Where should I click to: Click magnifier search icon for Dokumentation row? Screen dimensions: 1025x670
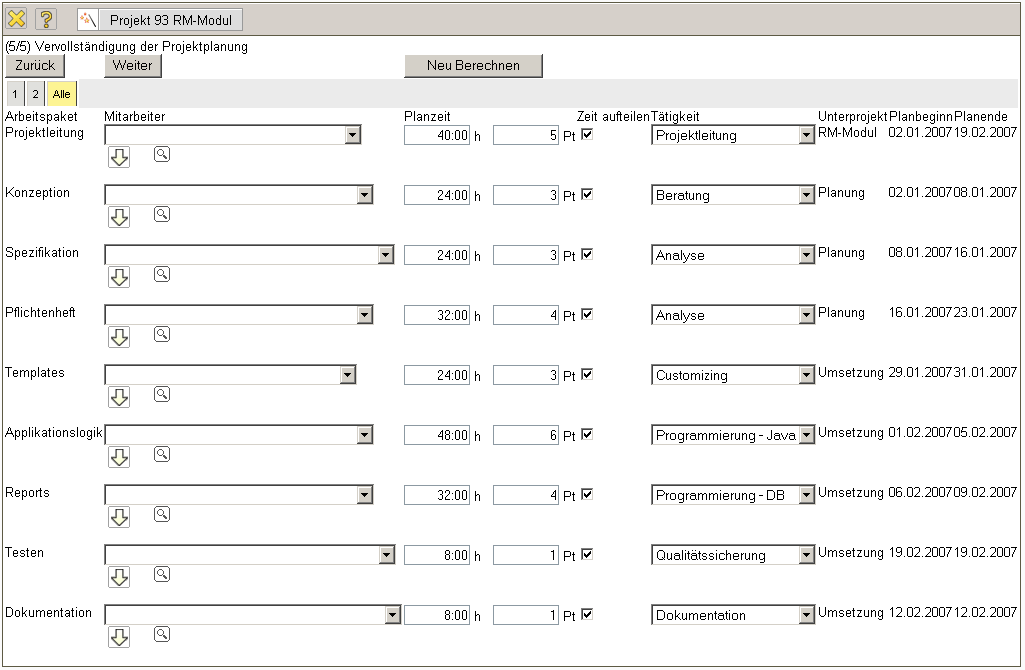click(x=162, y=634)
